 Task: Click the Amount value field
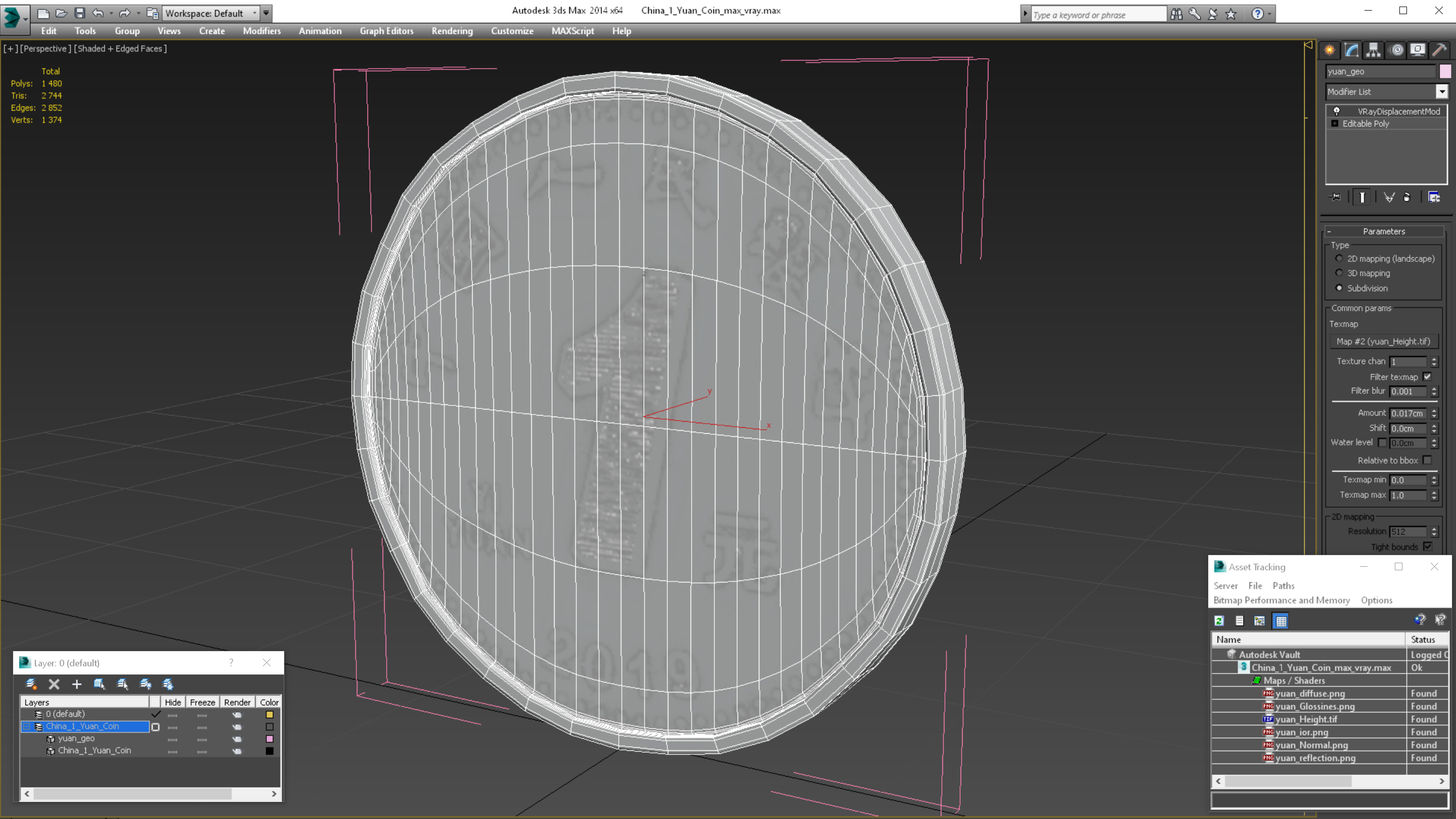click(x=1408, y=413)
